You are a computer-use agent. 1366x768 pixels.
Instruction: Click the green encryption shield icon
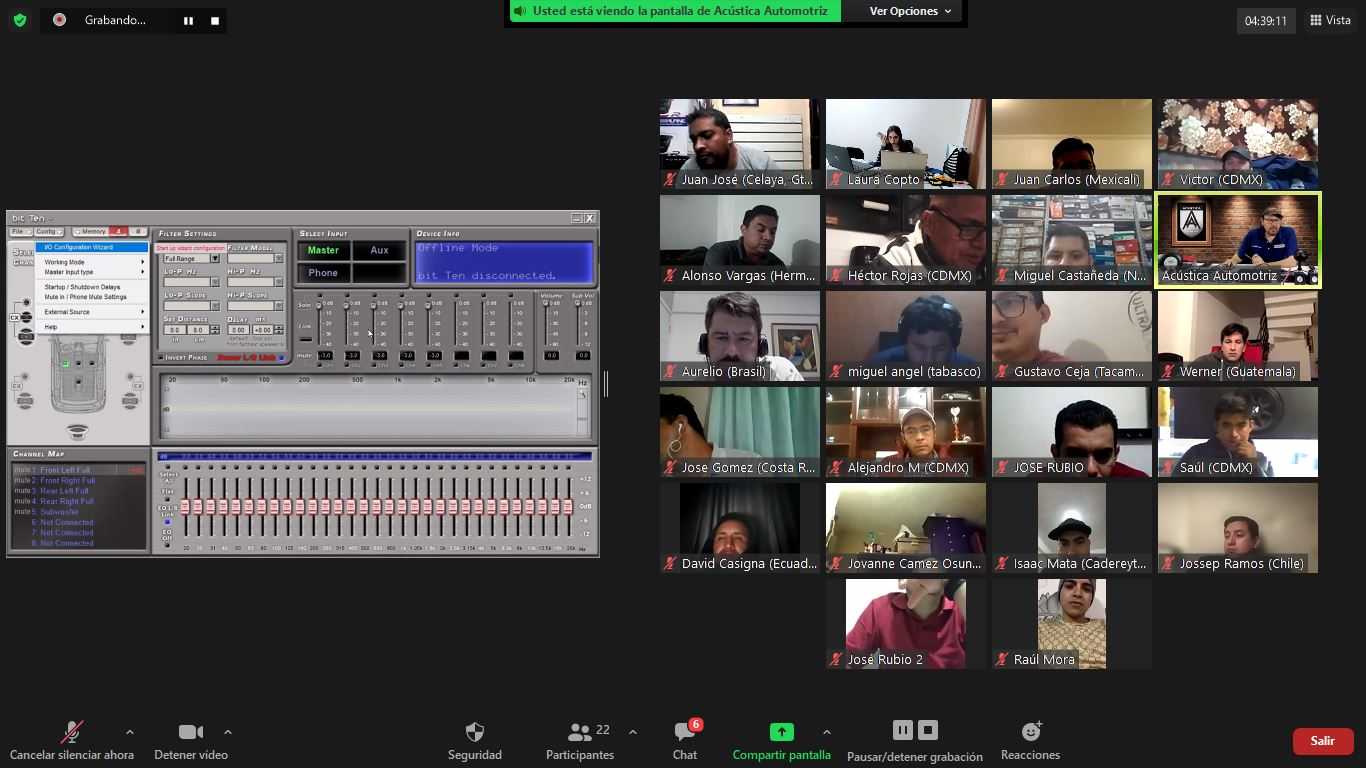click(20, 20)
